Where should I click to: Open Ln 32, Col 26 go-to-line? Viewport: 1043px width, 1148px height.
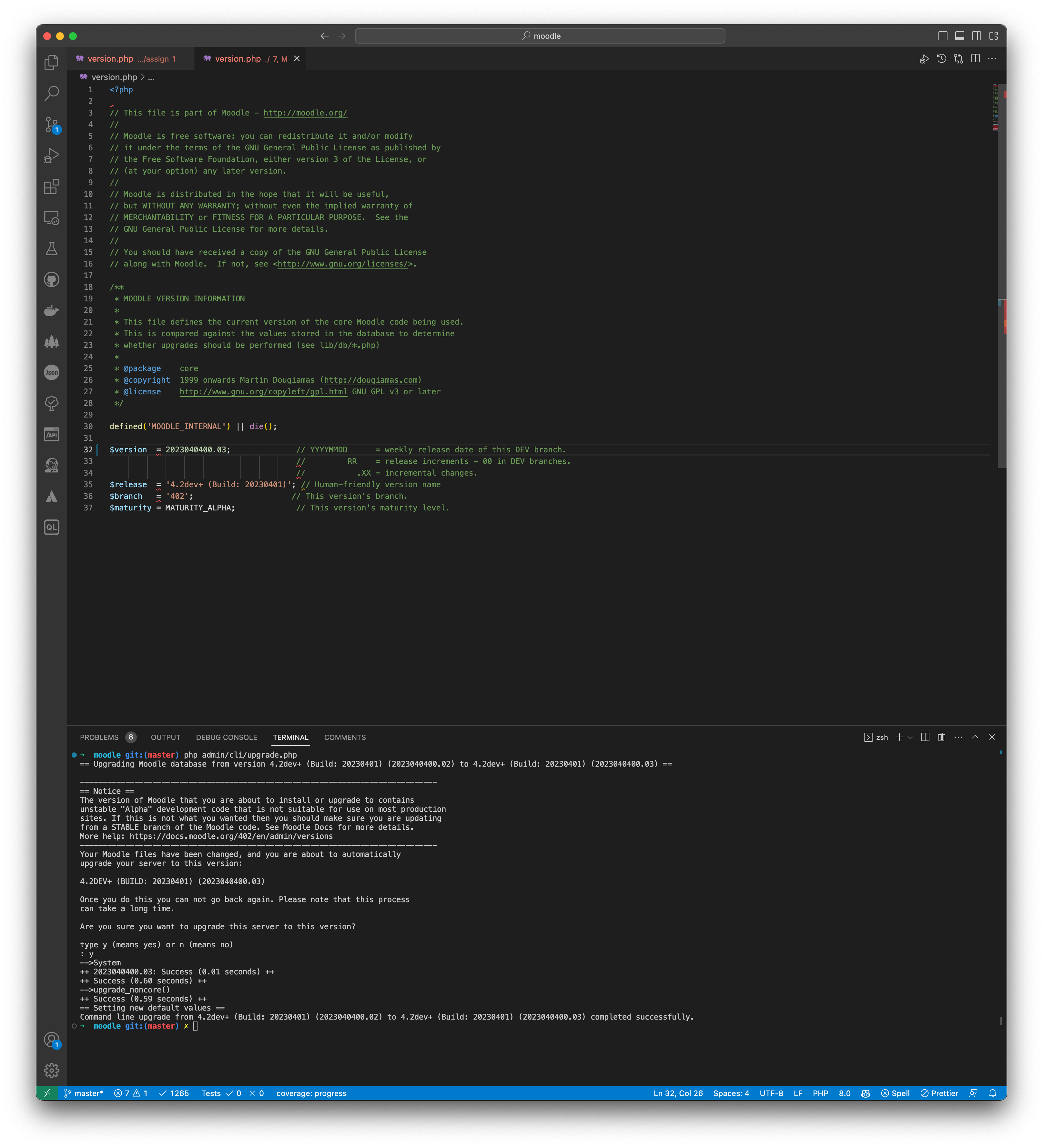(678, 1093)
